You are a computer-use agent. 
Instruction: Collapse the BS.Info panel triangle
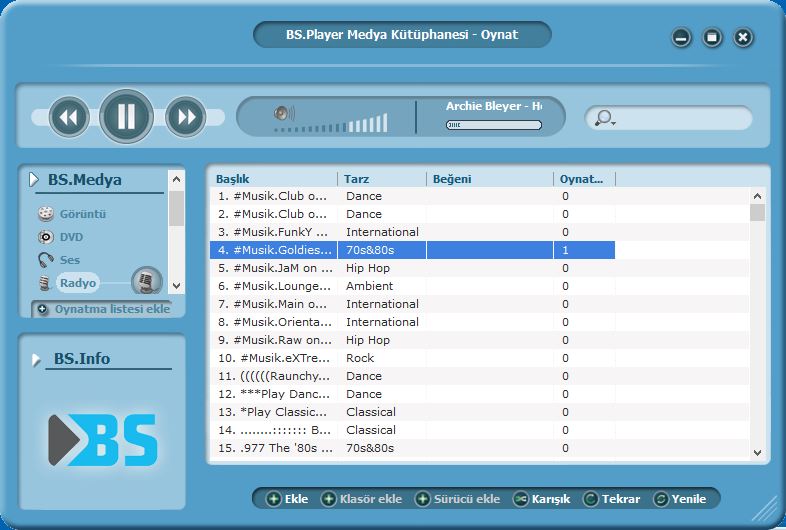click(36, 360)
